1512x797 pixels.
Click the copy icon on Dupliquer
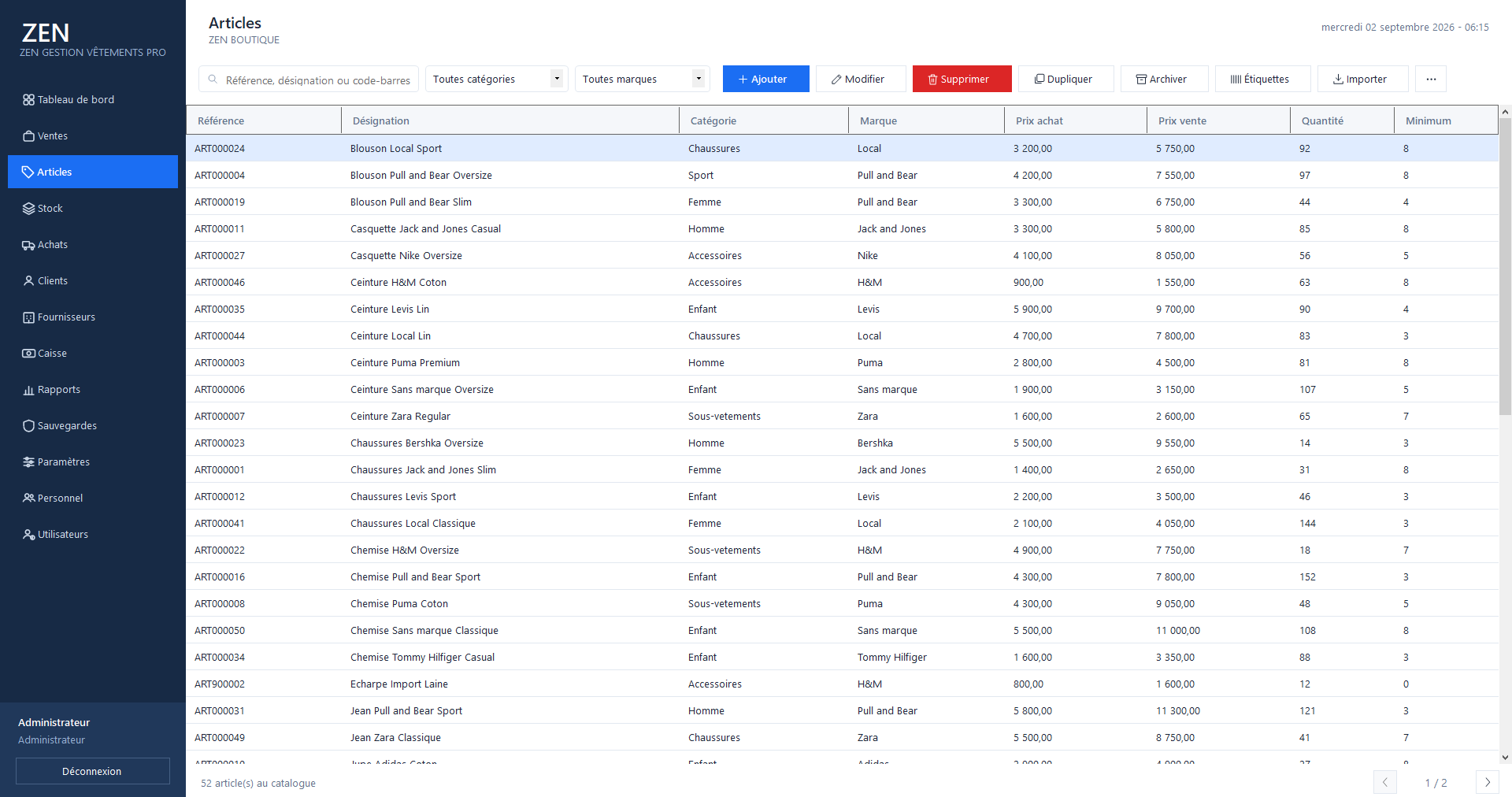(x=1039, y=80)
